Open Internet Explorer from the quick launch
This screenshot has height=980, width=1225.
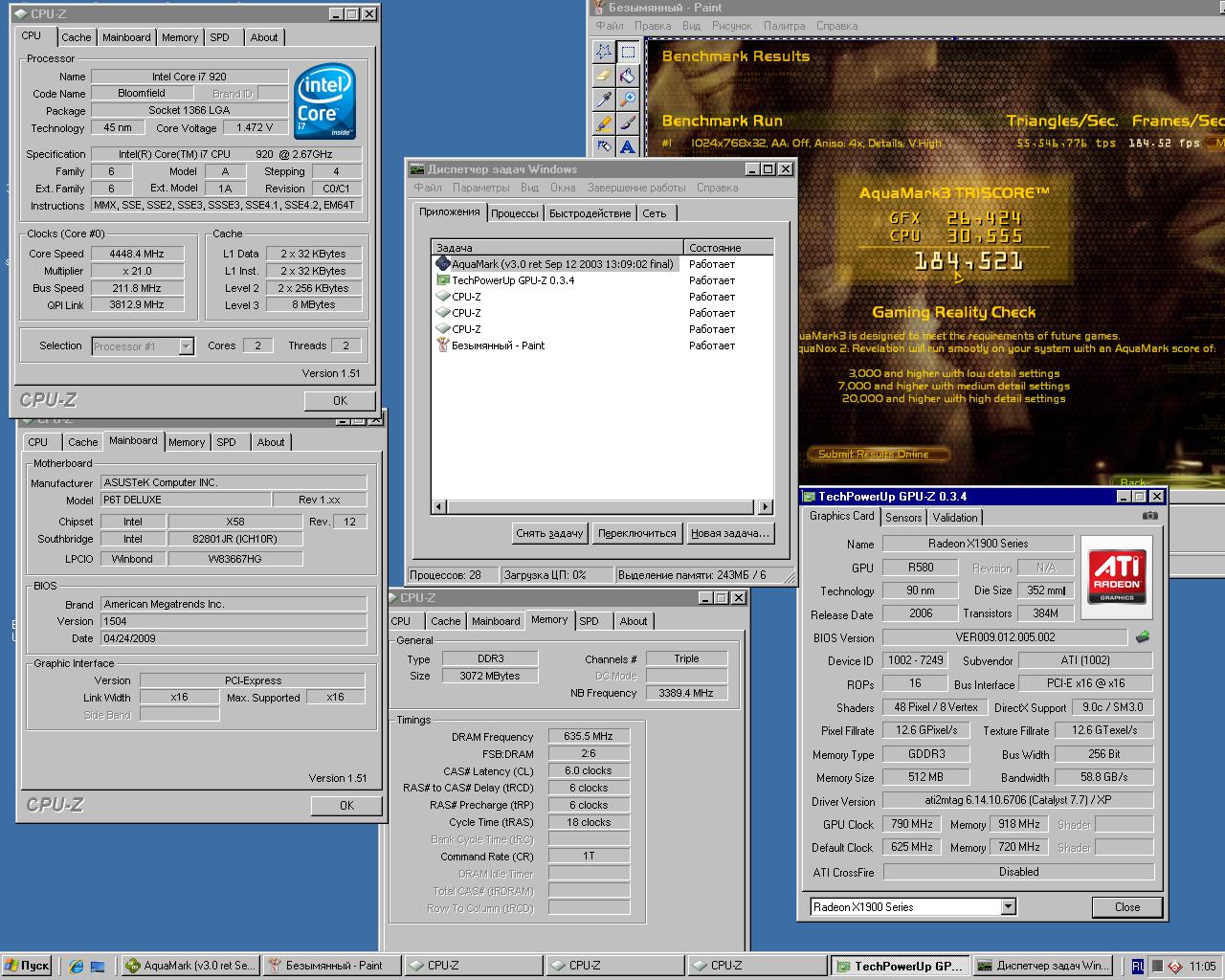77,966
